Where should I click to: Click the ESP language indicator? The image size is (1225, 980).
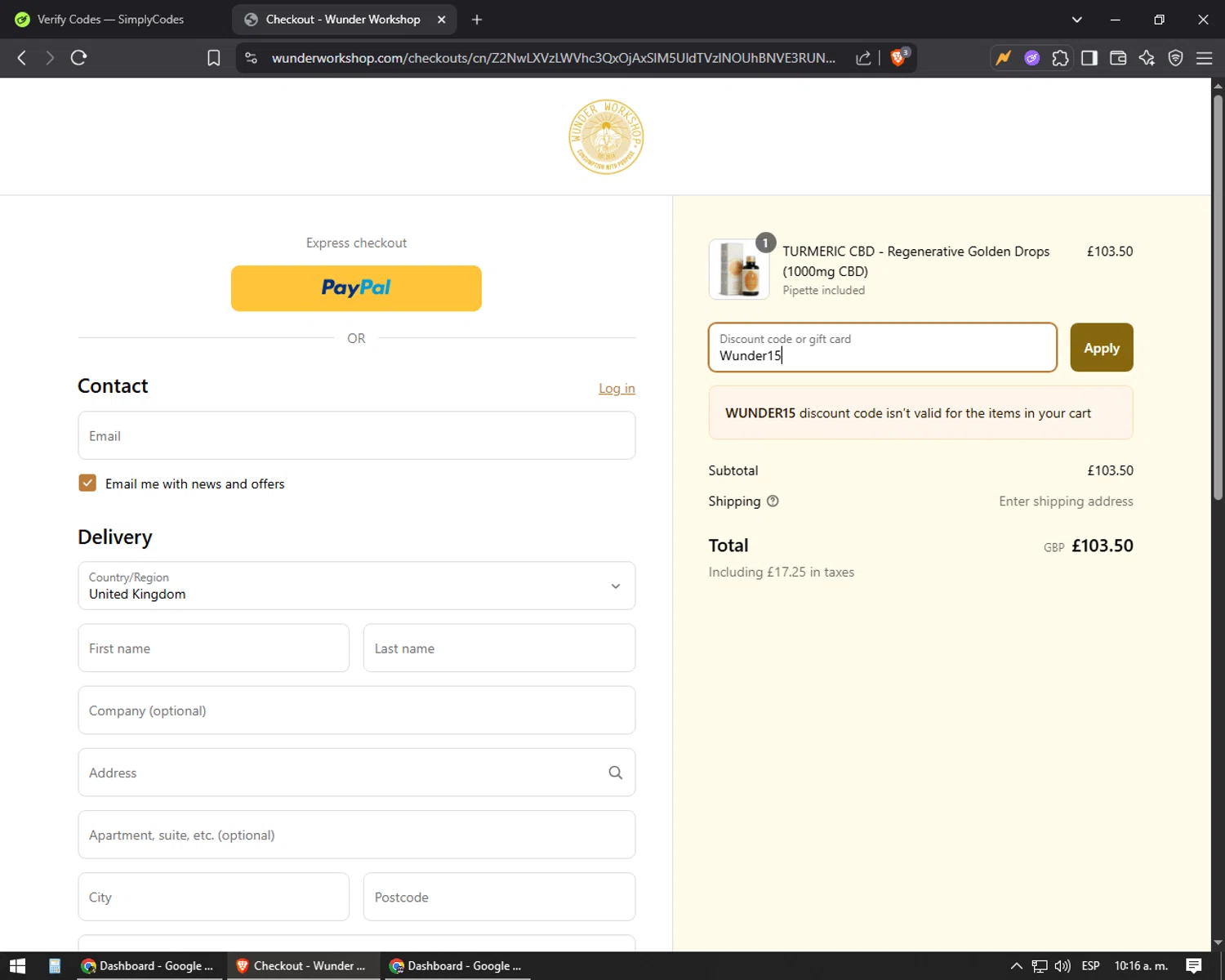click(x=1090, y=966)
